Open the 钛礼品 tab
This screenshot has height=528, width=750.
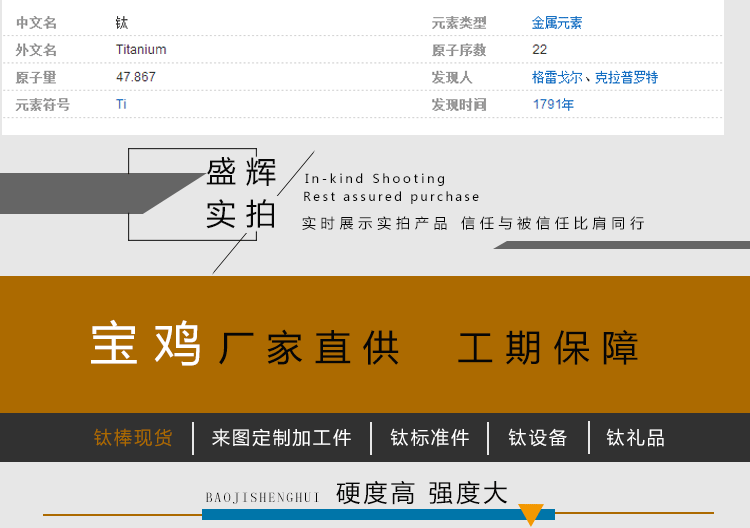(x=635, y=438)
